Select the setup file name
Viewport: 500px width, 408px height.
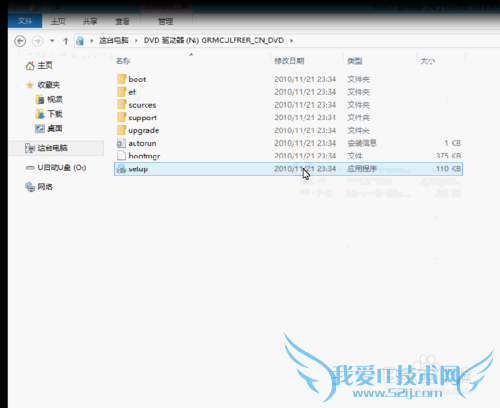point(138,169)
